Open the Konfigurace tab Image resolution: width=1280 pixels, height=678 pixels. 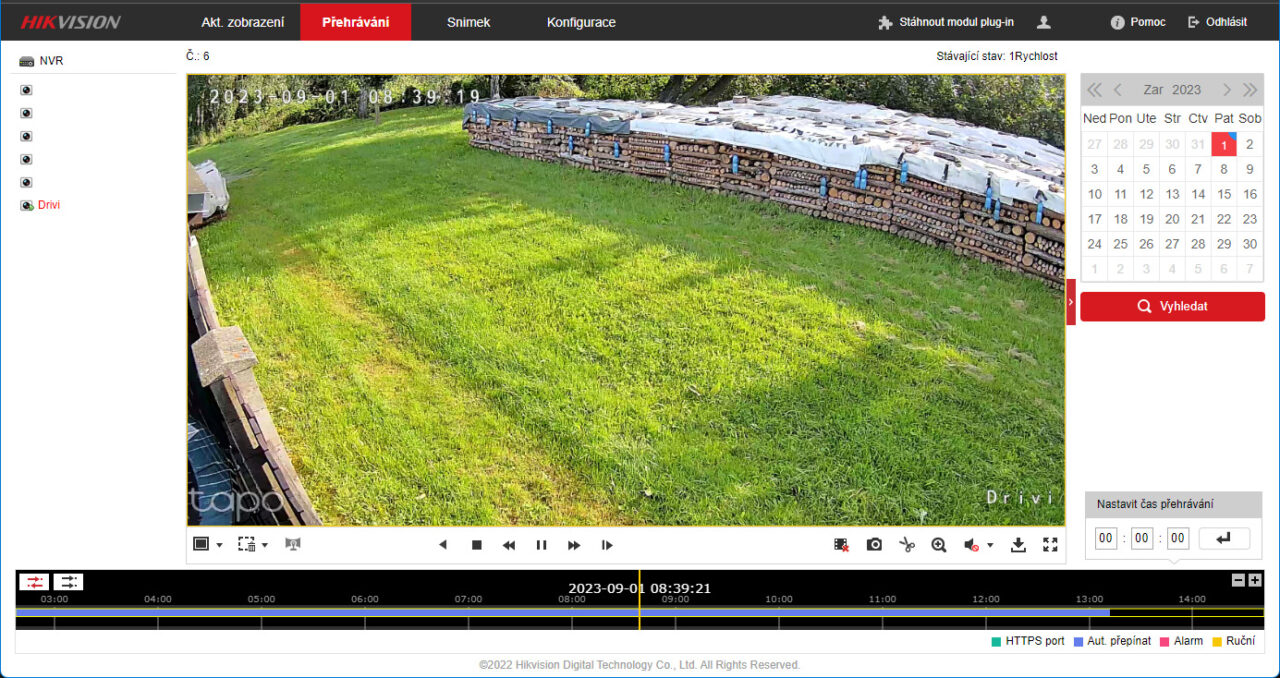581,22
